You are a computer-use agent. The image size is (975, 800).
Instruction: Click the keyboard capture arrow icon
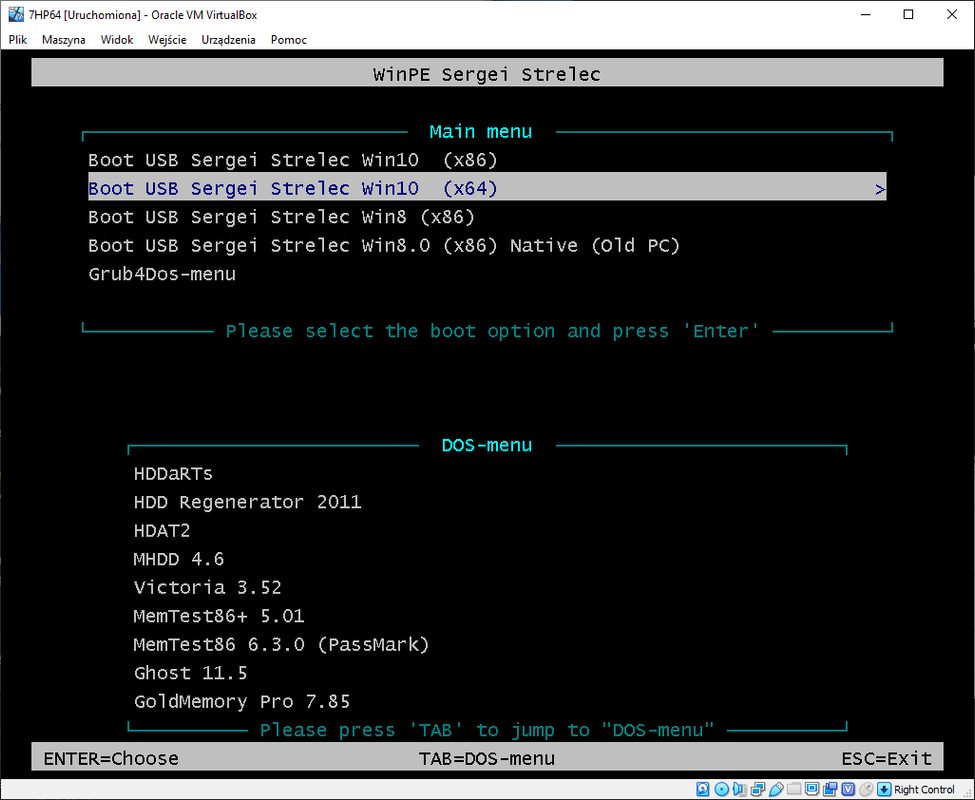884,789
